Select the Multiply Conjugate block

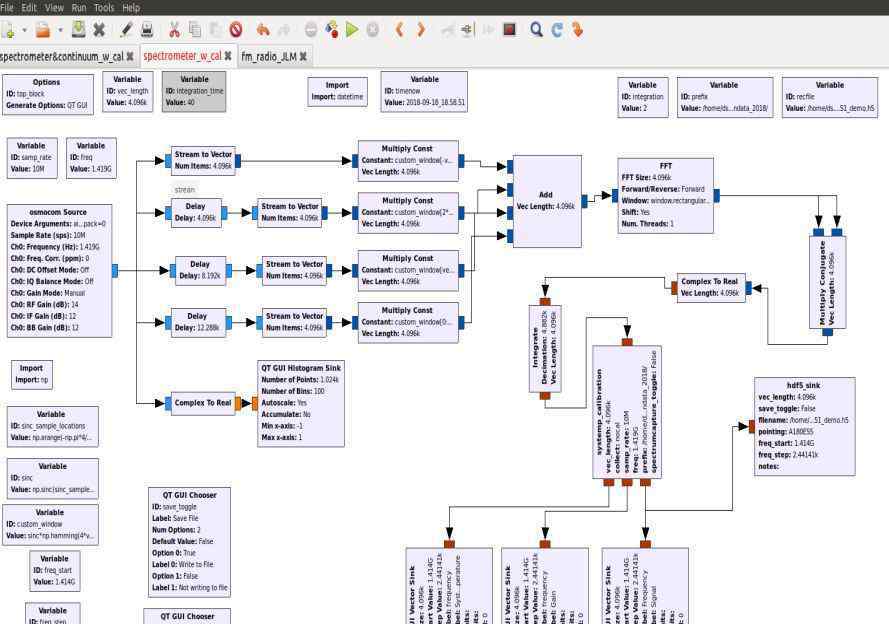827,282
